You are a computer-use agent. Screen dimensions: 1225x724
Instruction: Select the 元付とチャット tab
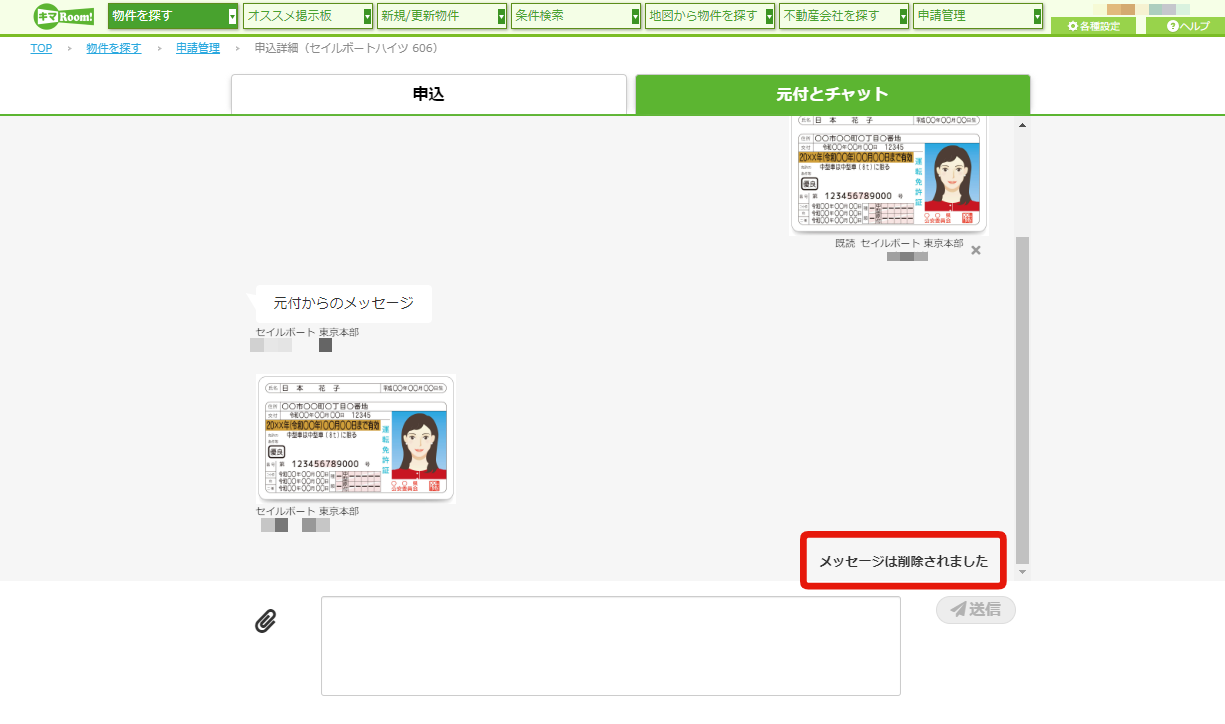pyautogui.click(x=833, y=94)
